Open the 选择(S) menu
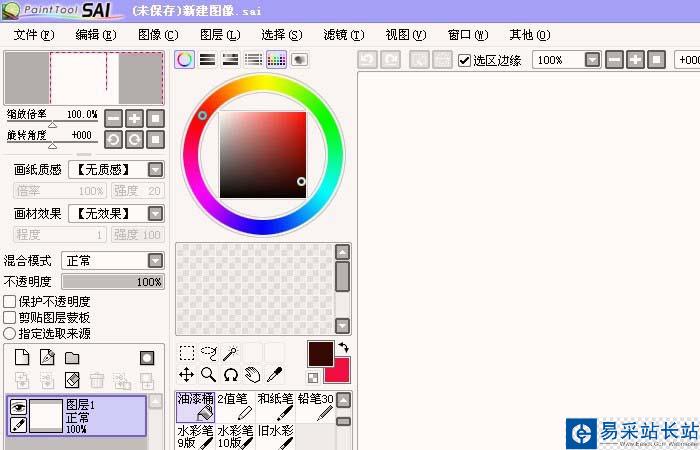The width and height of the screenshot is (700, 450). click(x=282, y=34)
